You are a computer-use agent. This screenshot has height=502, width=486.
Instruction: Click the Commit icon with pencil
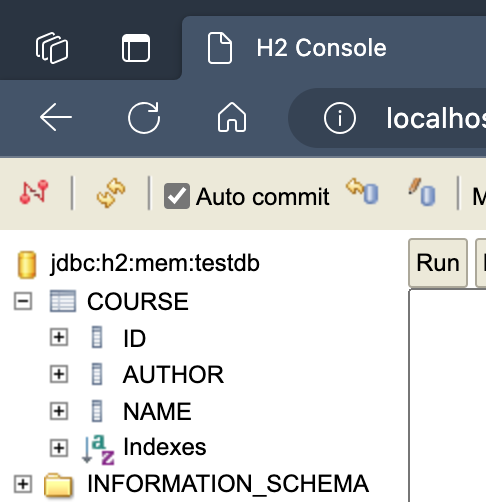coord(422,192)
